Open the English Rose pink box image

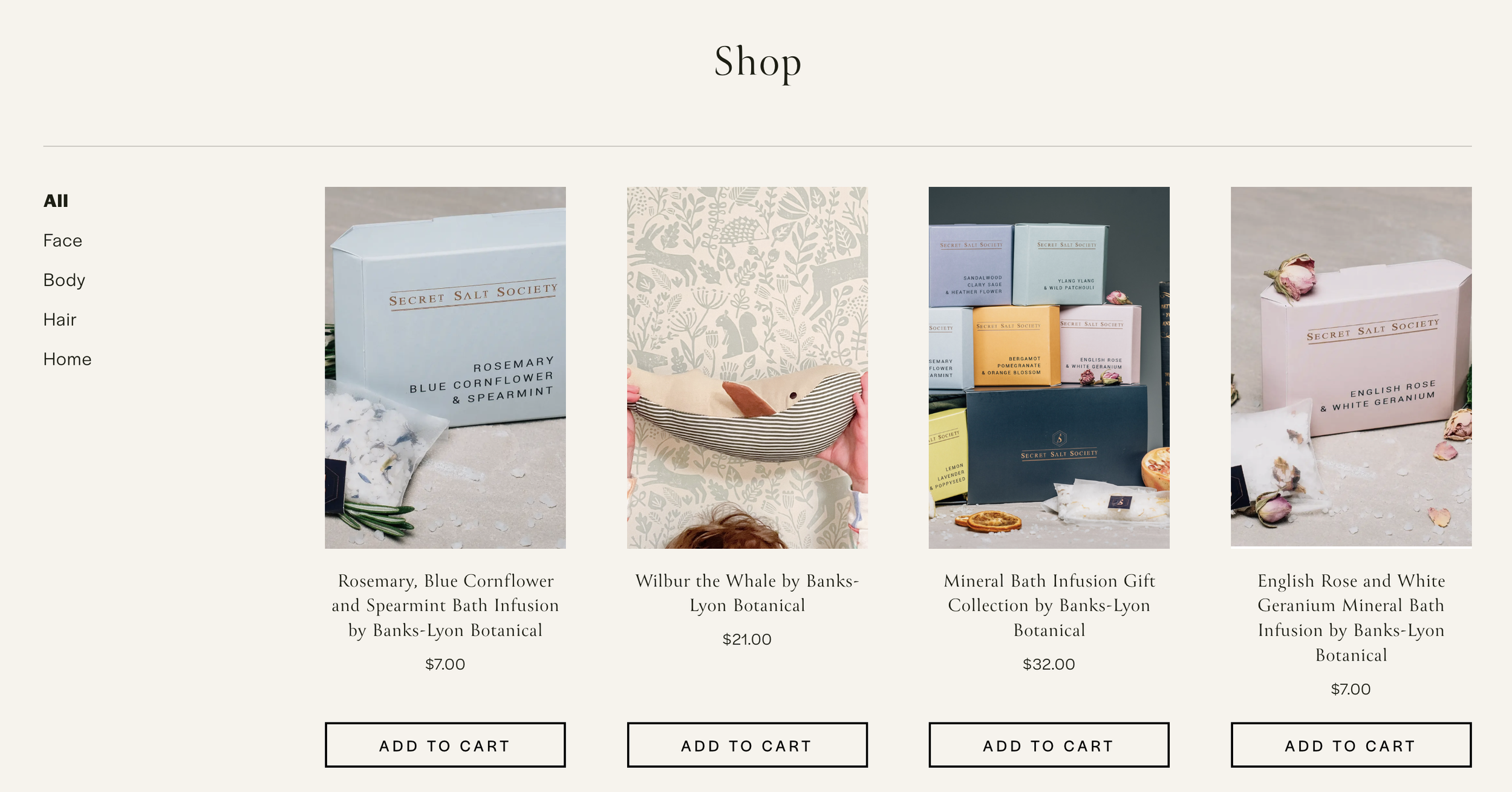pyautogui.click(x=1351, y=367)
